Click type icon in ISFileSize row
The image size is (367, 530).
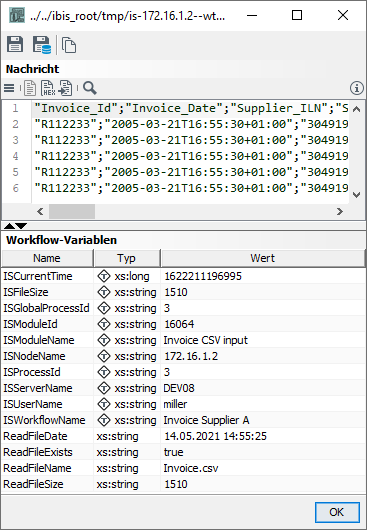tap(104, 292)
